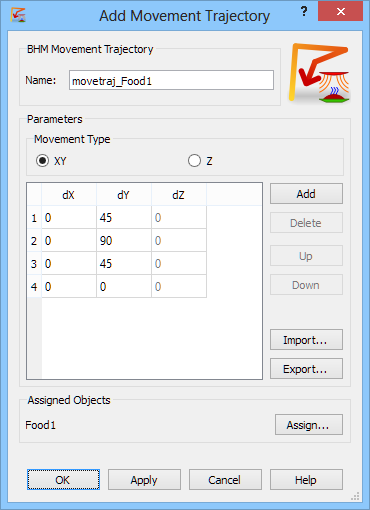The image size is (370, 510).
Task: Click the dY cell in row 4
Action: click(124, 286)
